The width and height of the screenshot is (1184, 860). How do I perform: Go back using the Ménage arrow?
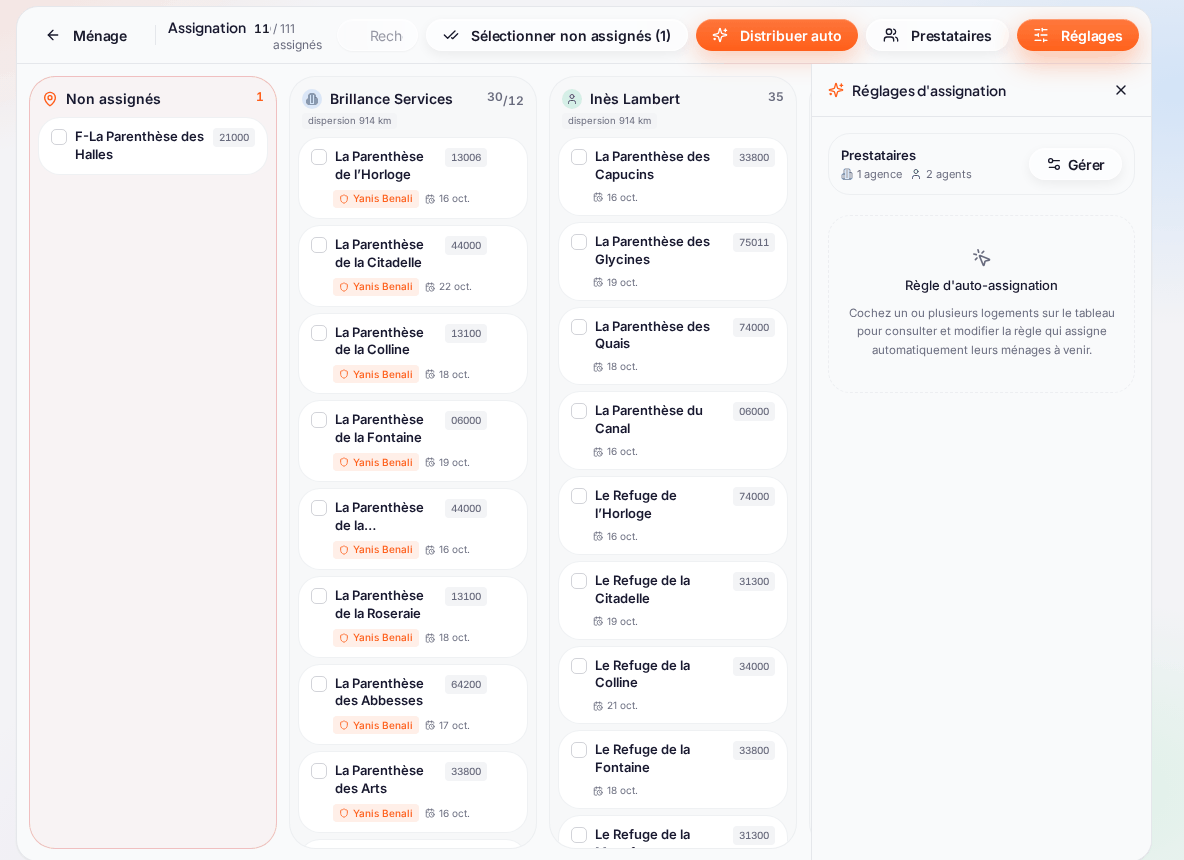(x=52, y=35)
